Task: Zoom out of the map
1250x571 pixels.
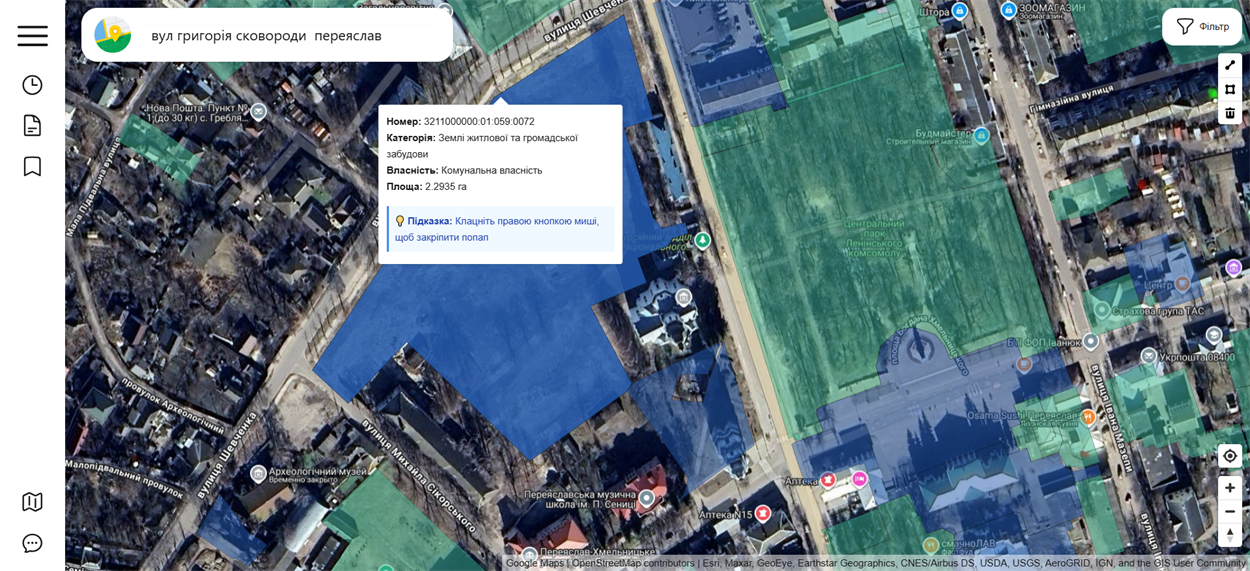Action: 1230,511
